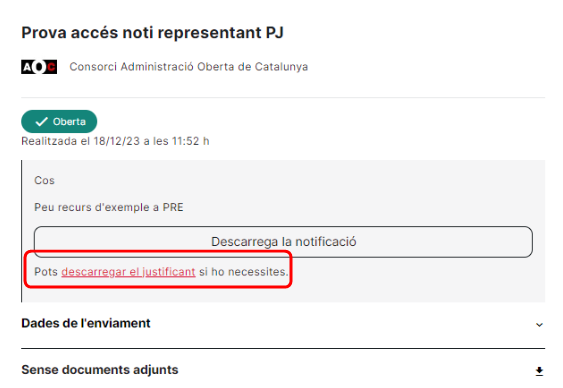Click the word Pots before the link
The height and width of the screenshot is (388, 563).
point(46,272)
